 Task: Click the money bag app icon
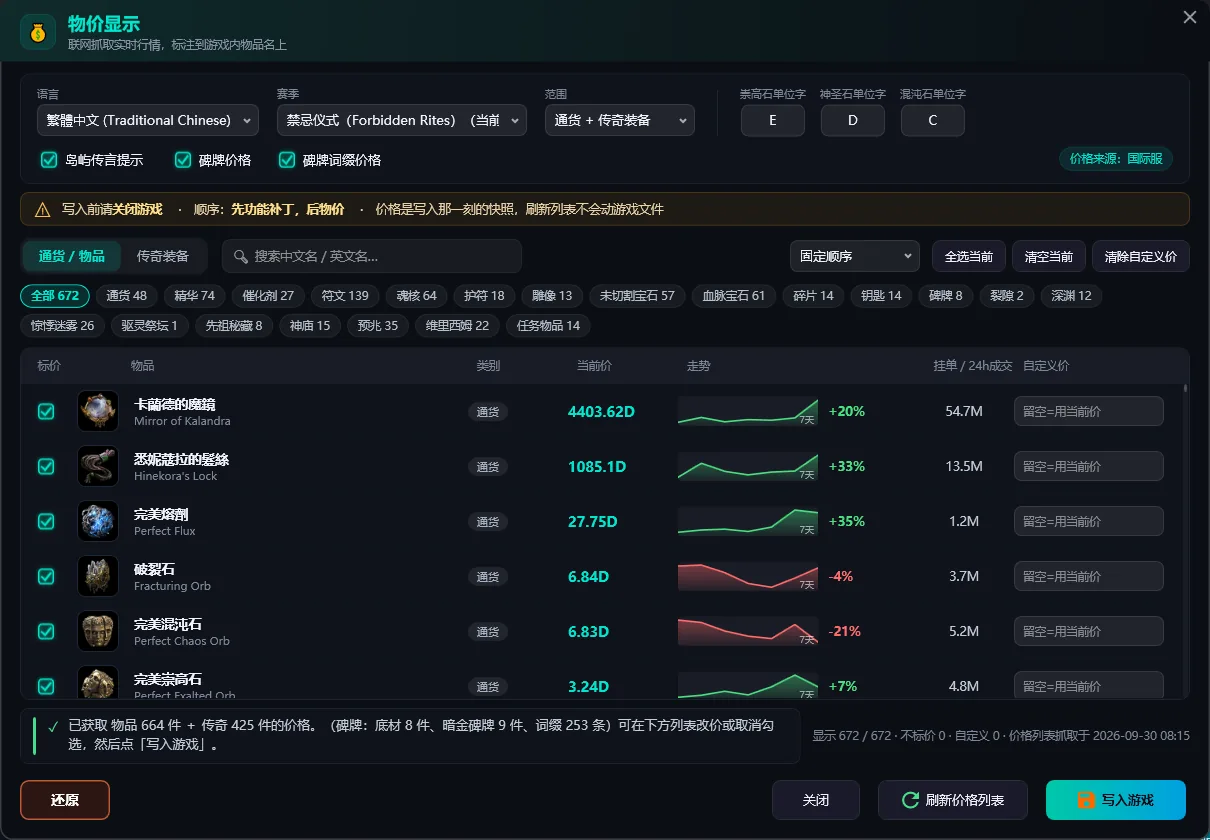coord(38,32)
